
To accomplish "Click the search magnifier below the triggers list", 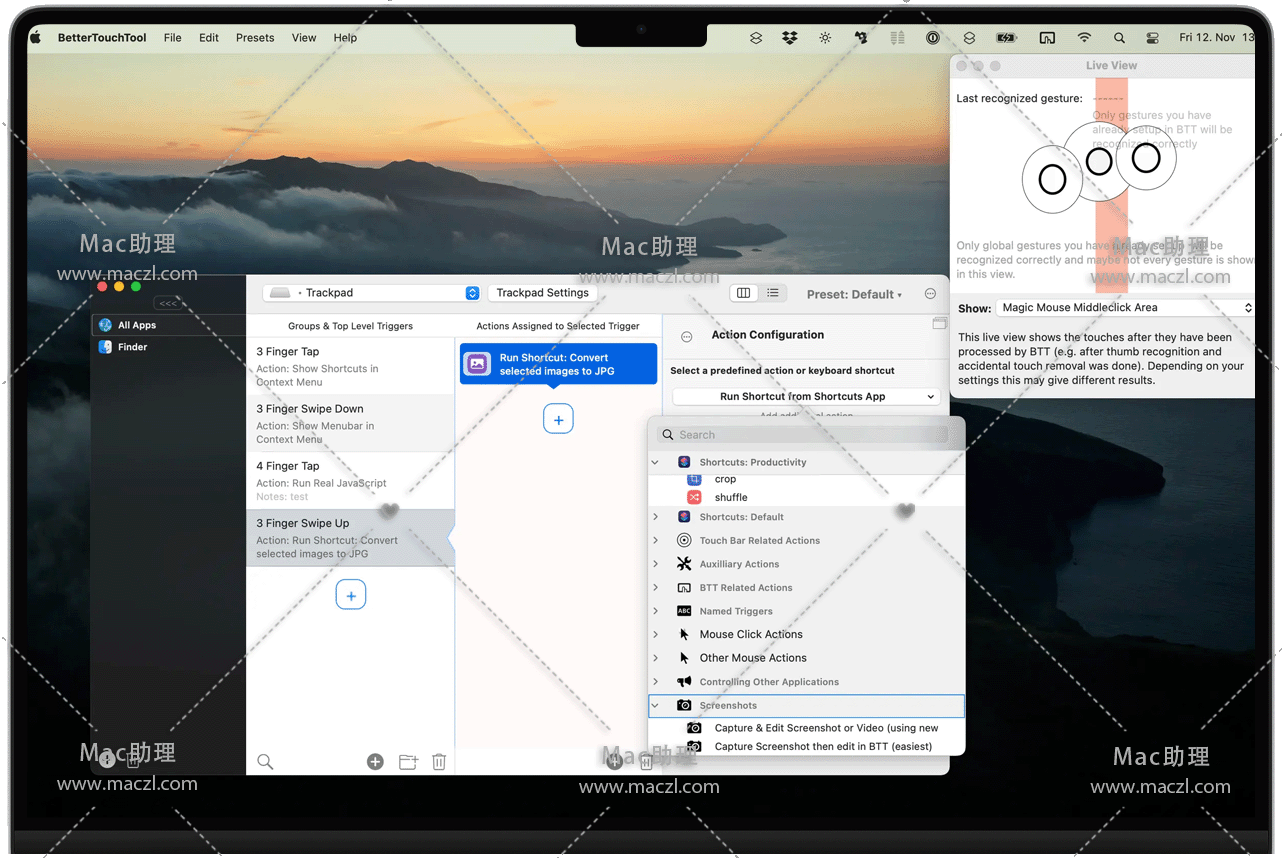I will [x=265, y=762].
